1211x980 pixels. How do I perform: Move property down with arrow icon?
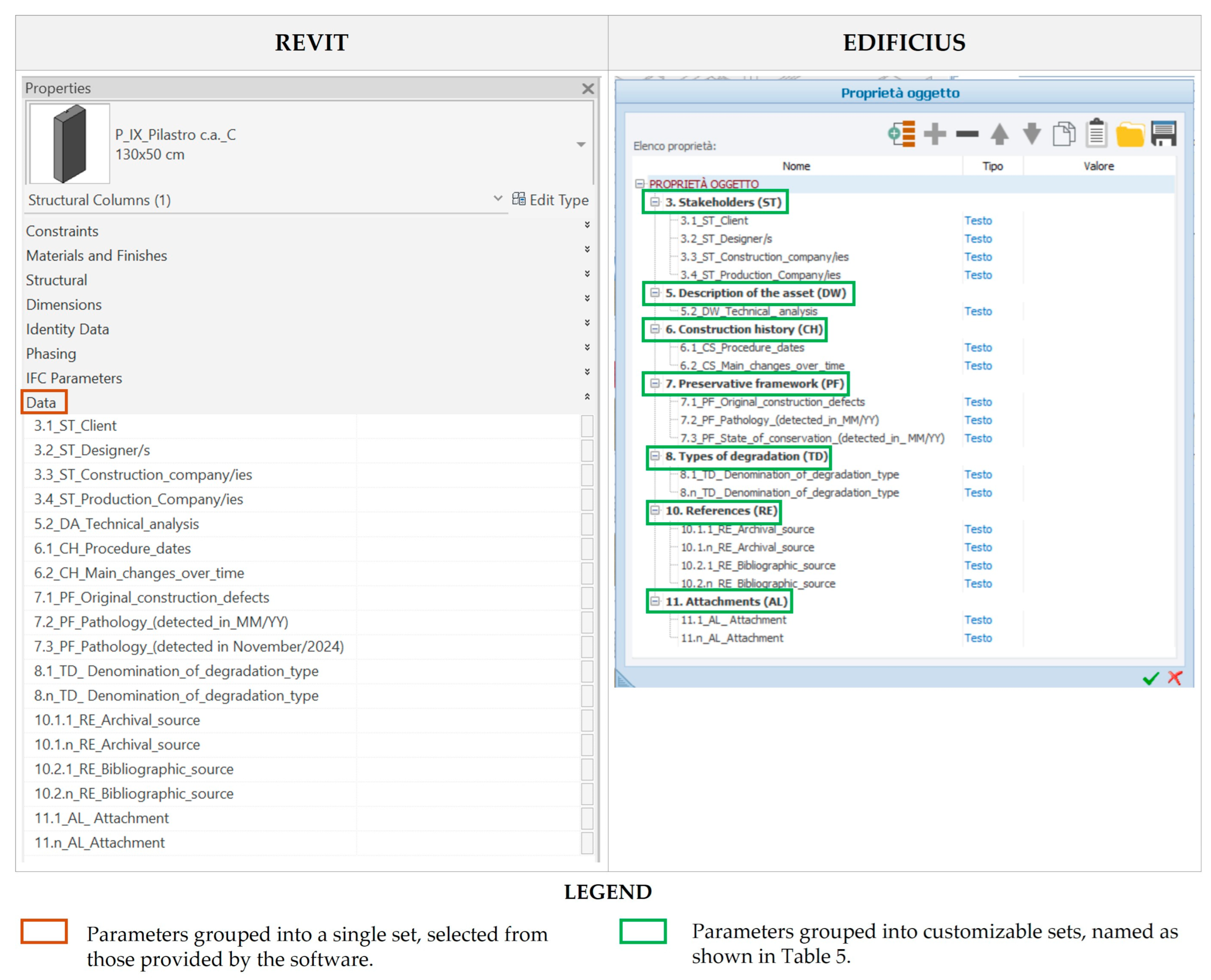pos(1031,134)
